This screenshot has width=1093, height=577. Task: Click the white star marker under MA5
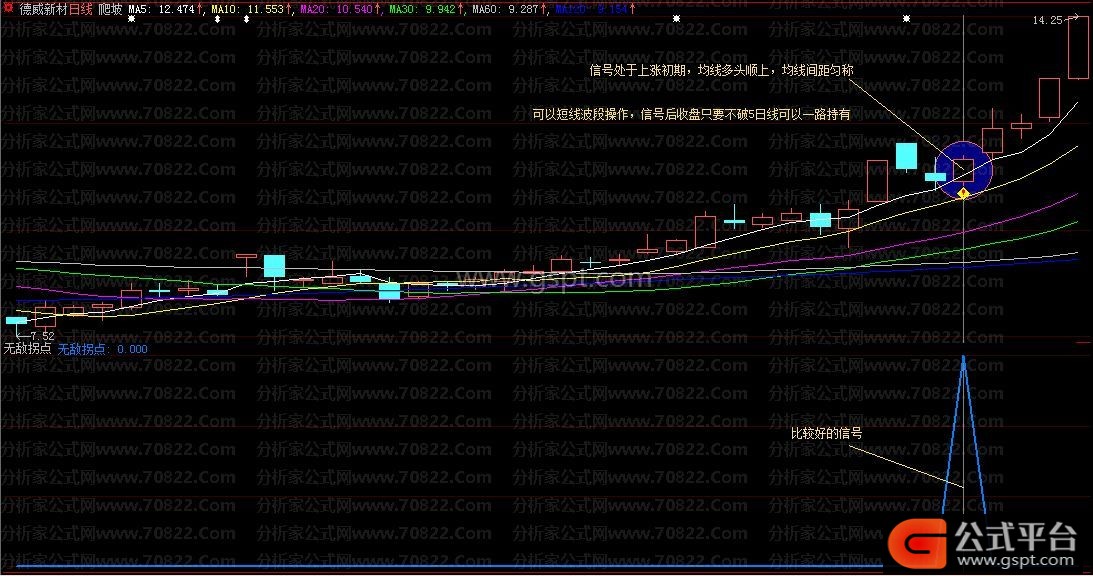coord(132,19)
